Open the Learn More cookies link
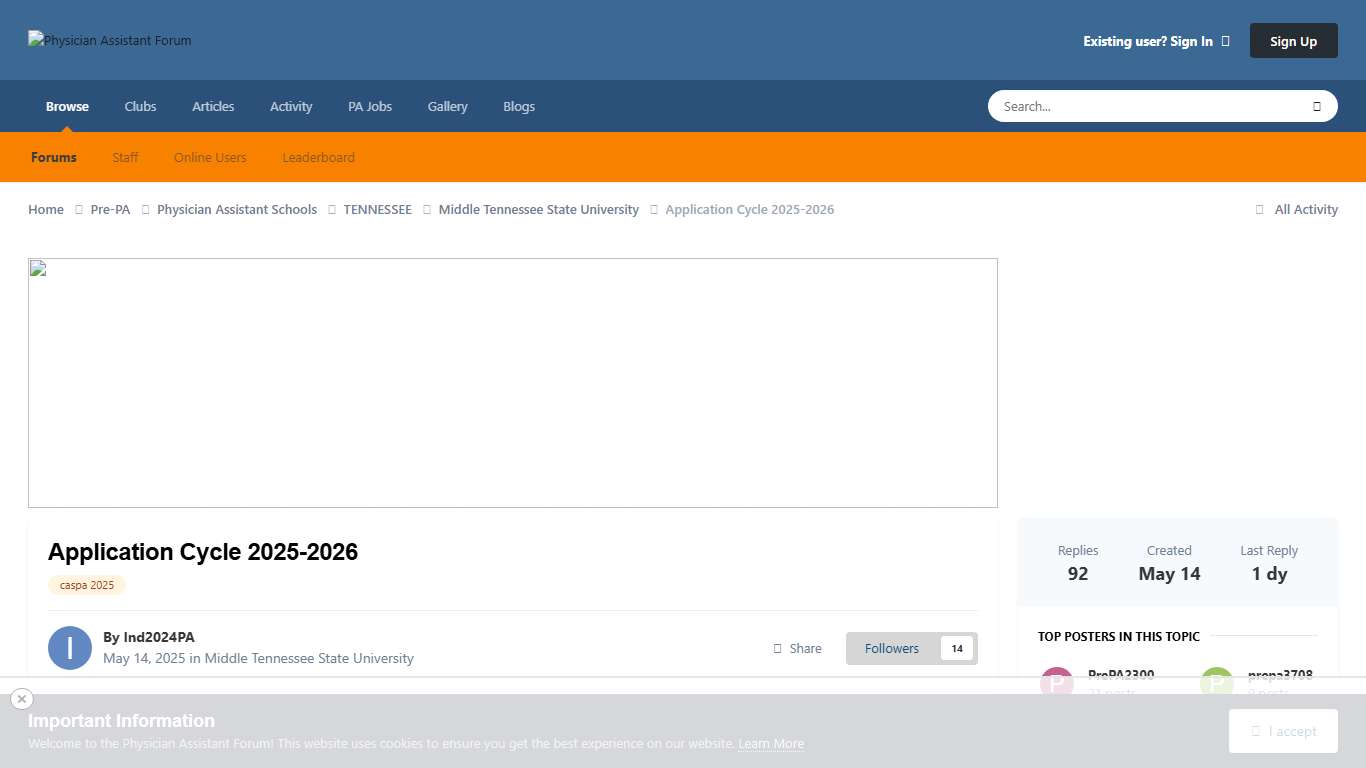Image resolution: width=1366 pixels, height=768 pixels. click(771, 743)
